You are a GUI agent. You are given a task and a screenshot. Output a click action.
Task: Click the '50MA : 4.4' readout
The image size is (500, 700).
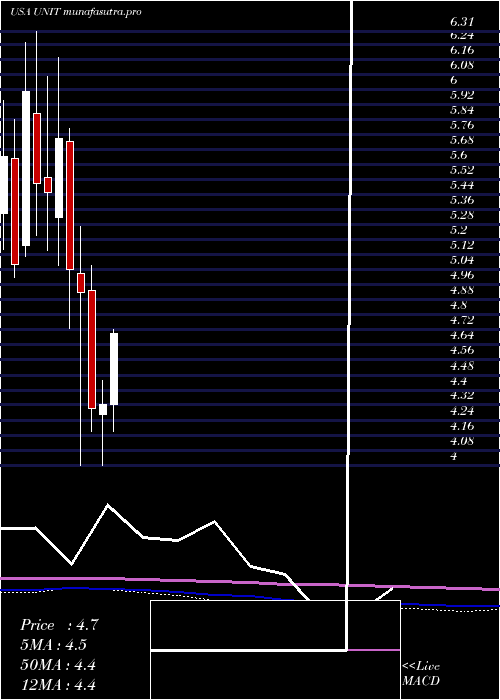coord(58,665)
